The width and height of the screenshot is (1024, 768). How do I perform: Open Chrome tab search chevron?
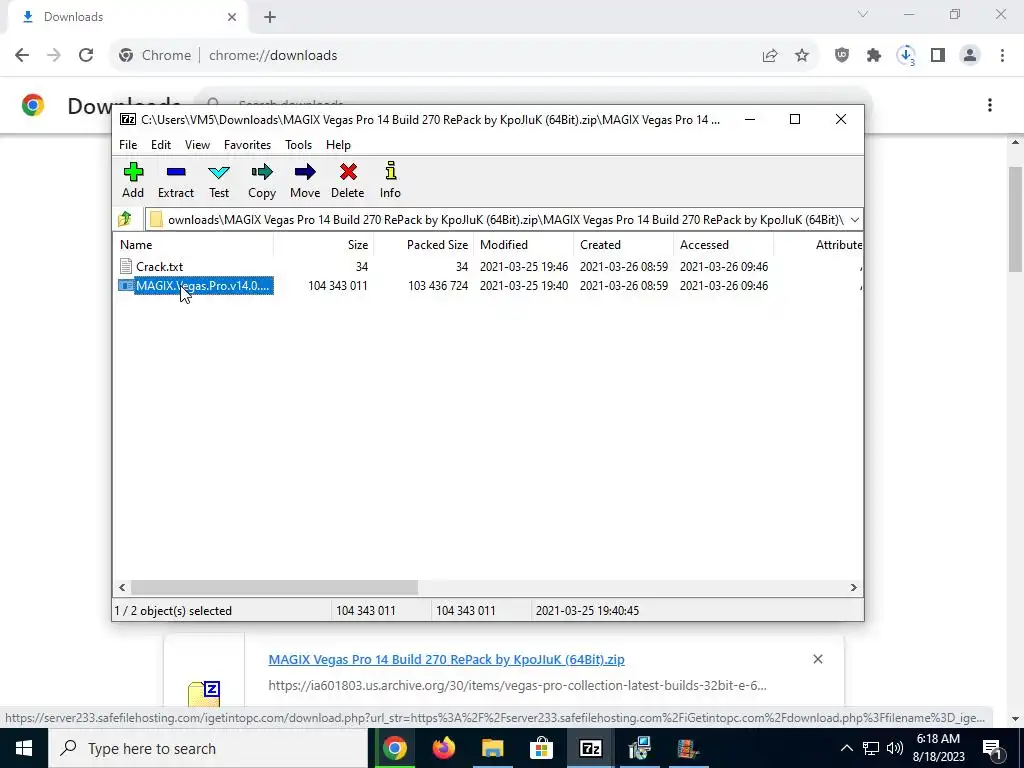(x=863, y=14)
